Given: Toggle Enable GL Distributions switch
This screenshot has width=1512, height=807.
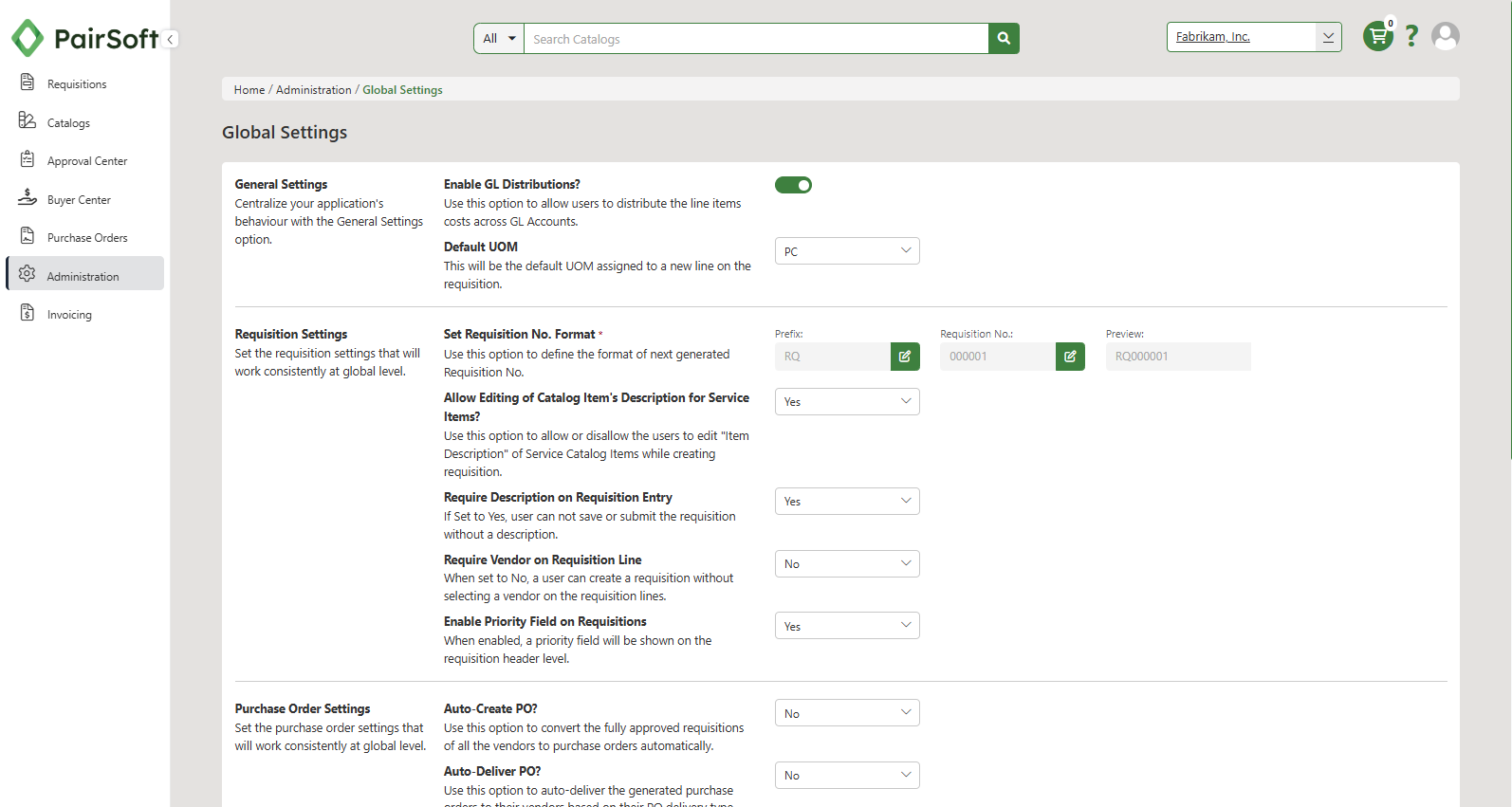Looking at the screenshot, I should point(793,185).
